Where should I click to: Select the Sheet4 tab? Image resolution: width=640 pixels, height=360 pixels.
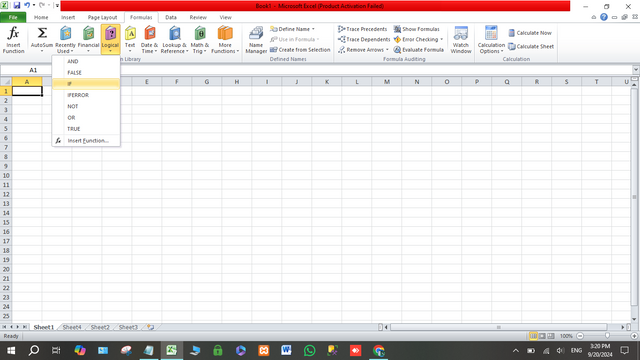click(x=72, y=327)
